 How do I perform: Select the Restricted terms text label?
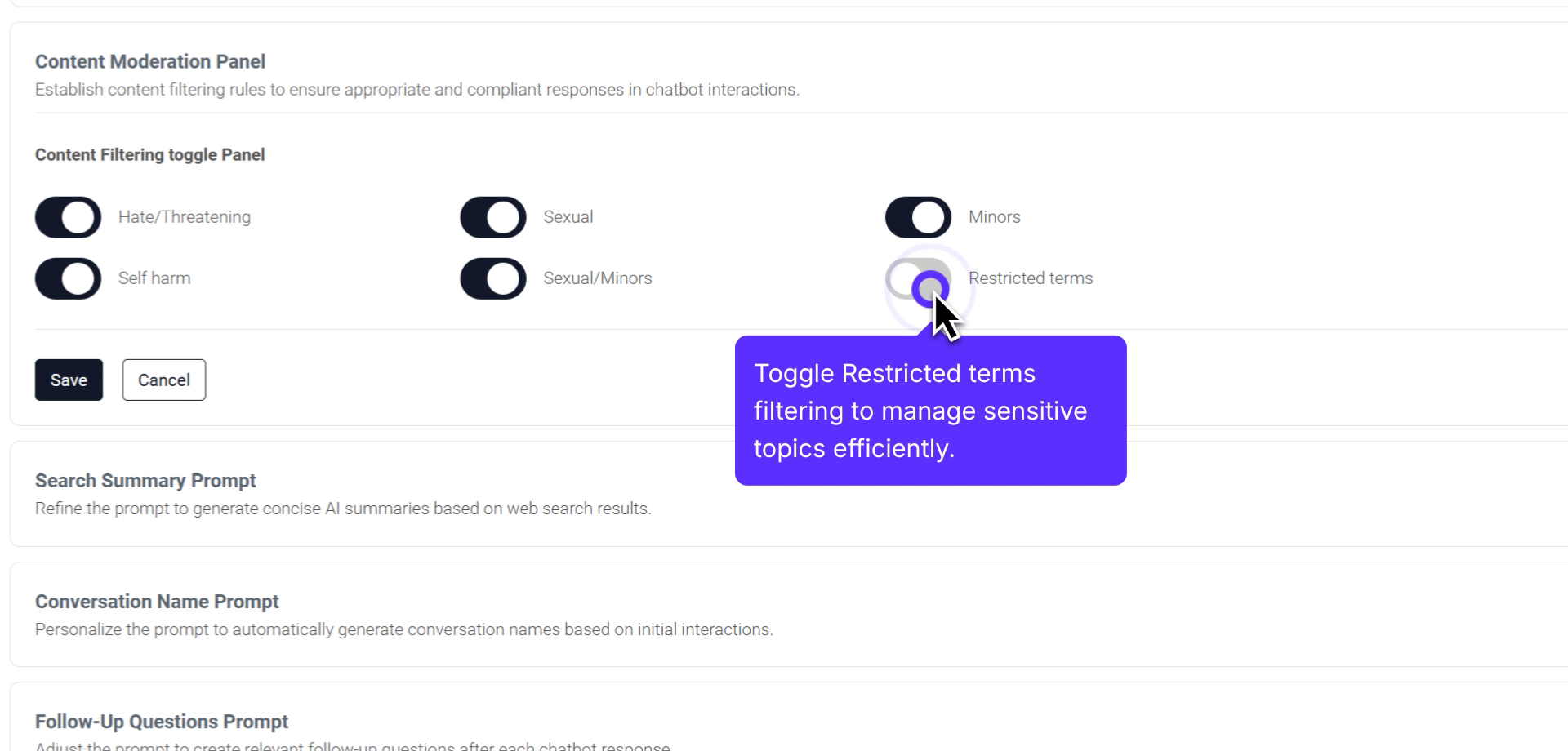[x=1031, y=278]
